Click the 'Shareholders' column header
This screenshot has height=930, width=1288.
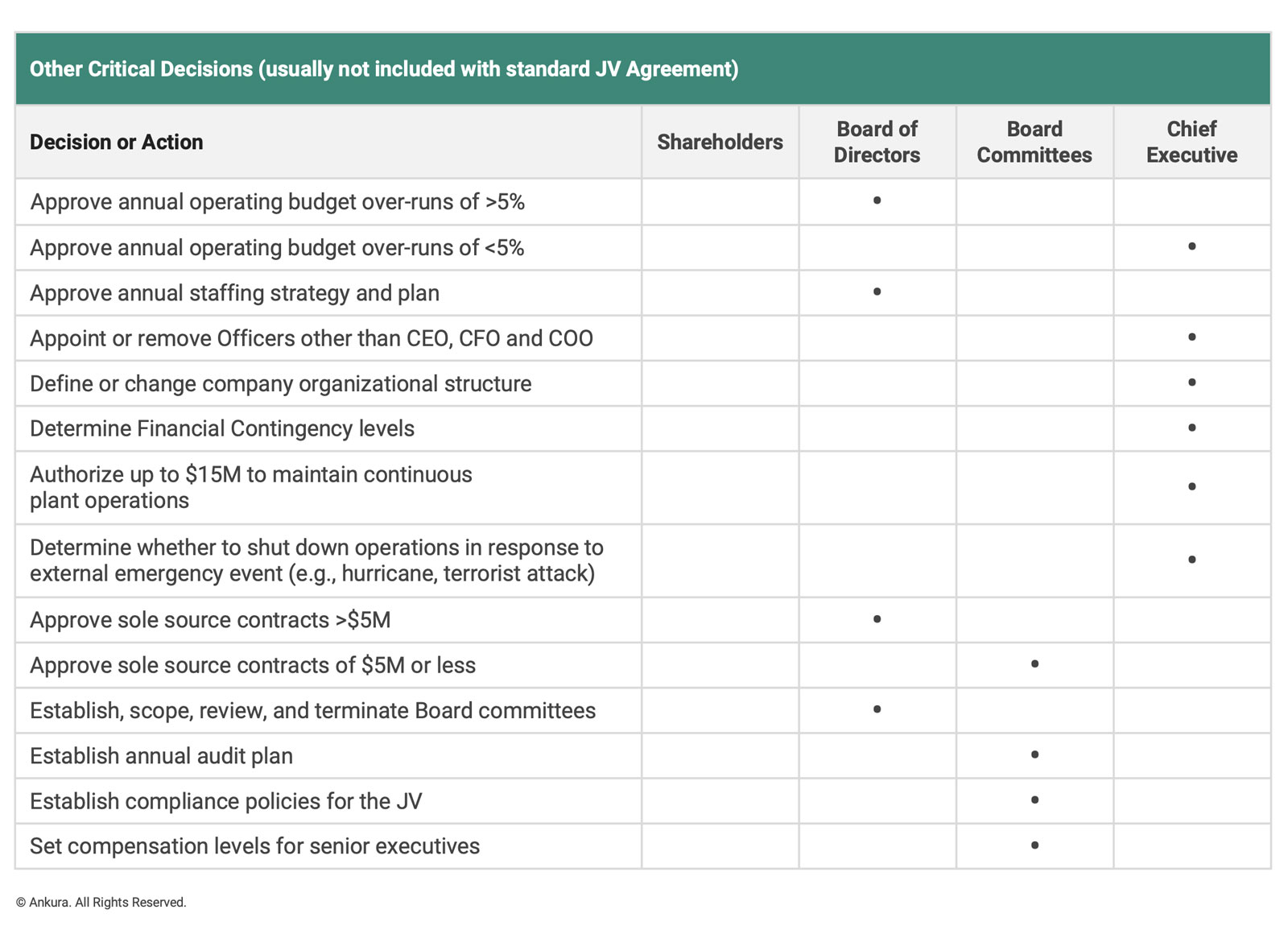click(x=720, y=143)
